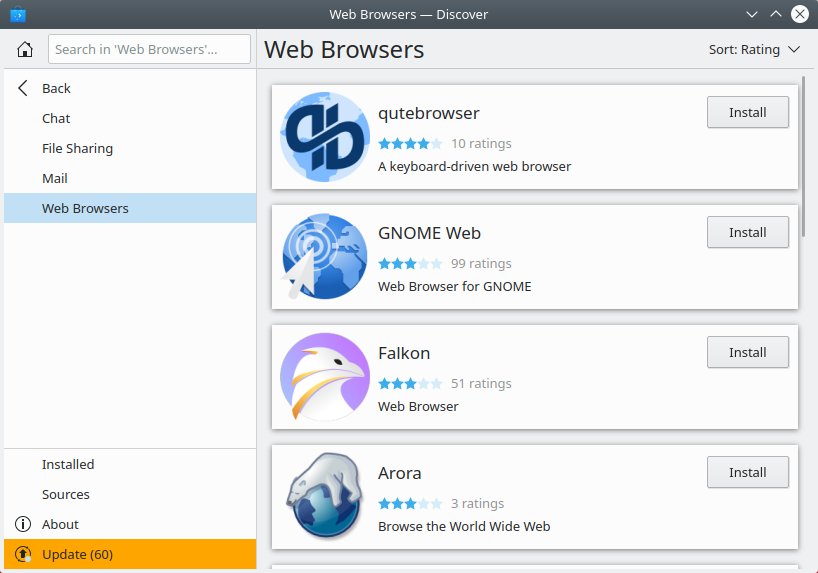Open the About entry
The image size is (818, 573).
tap(130, 524)
